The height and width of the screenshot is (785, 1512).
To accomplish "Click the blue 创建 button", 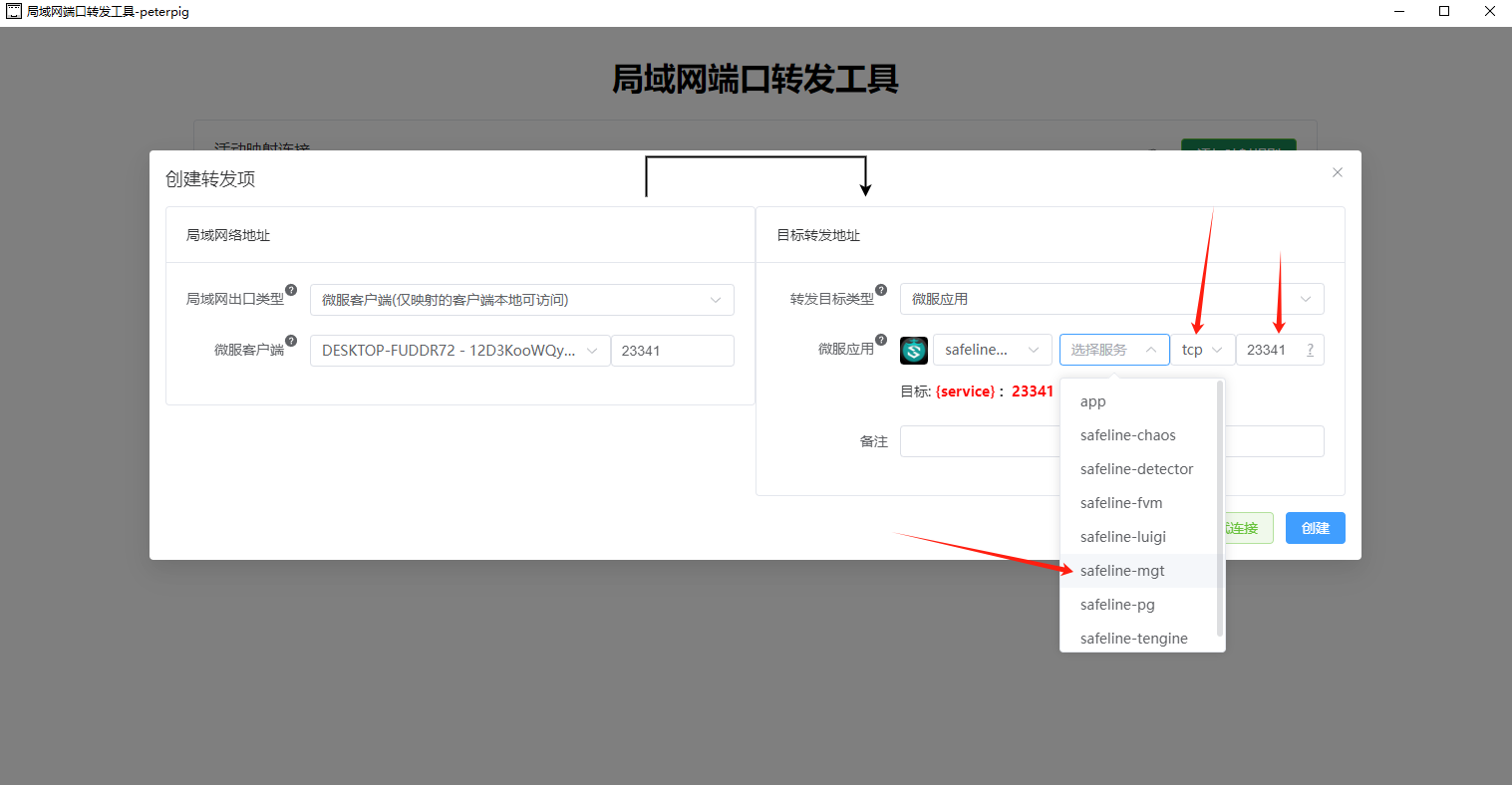I will (x=1316, y=528).
